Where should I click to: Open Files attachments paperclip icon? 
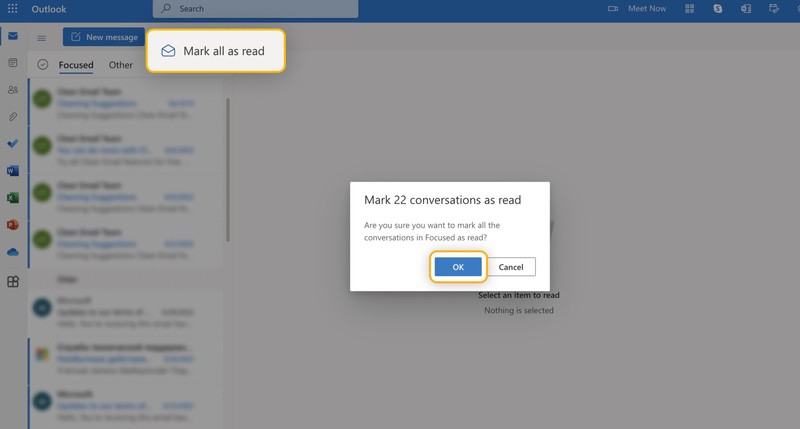point(13,117)
